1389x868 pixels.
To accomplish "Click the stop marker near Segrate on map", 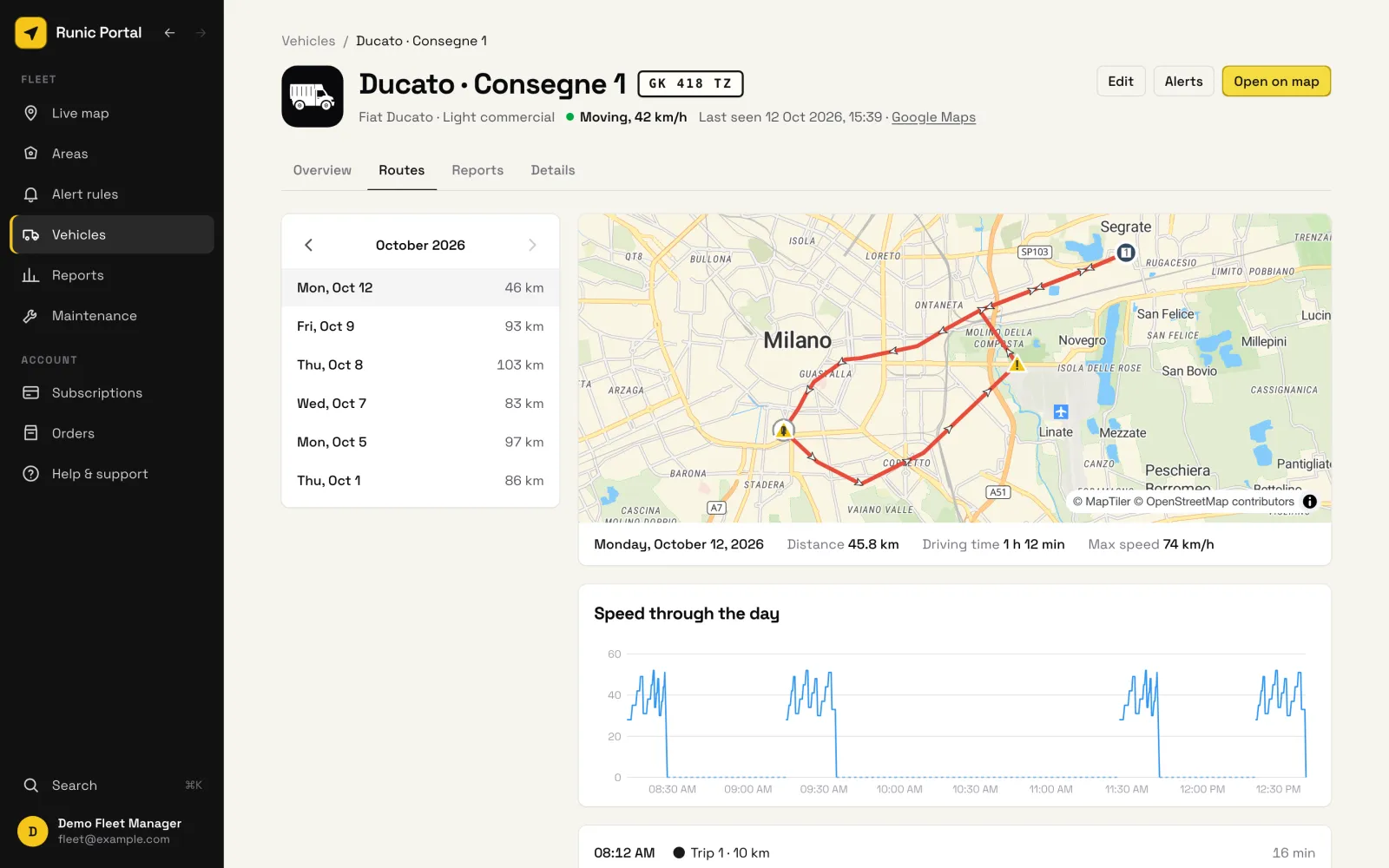I will click(x=1126, y=253).
